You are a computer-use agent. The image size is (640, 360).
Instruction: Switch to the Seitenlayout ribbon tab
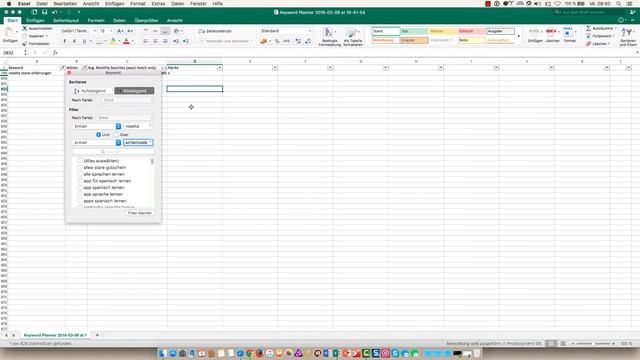coord(66,20)
